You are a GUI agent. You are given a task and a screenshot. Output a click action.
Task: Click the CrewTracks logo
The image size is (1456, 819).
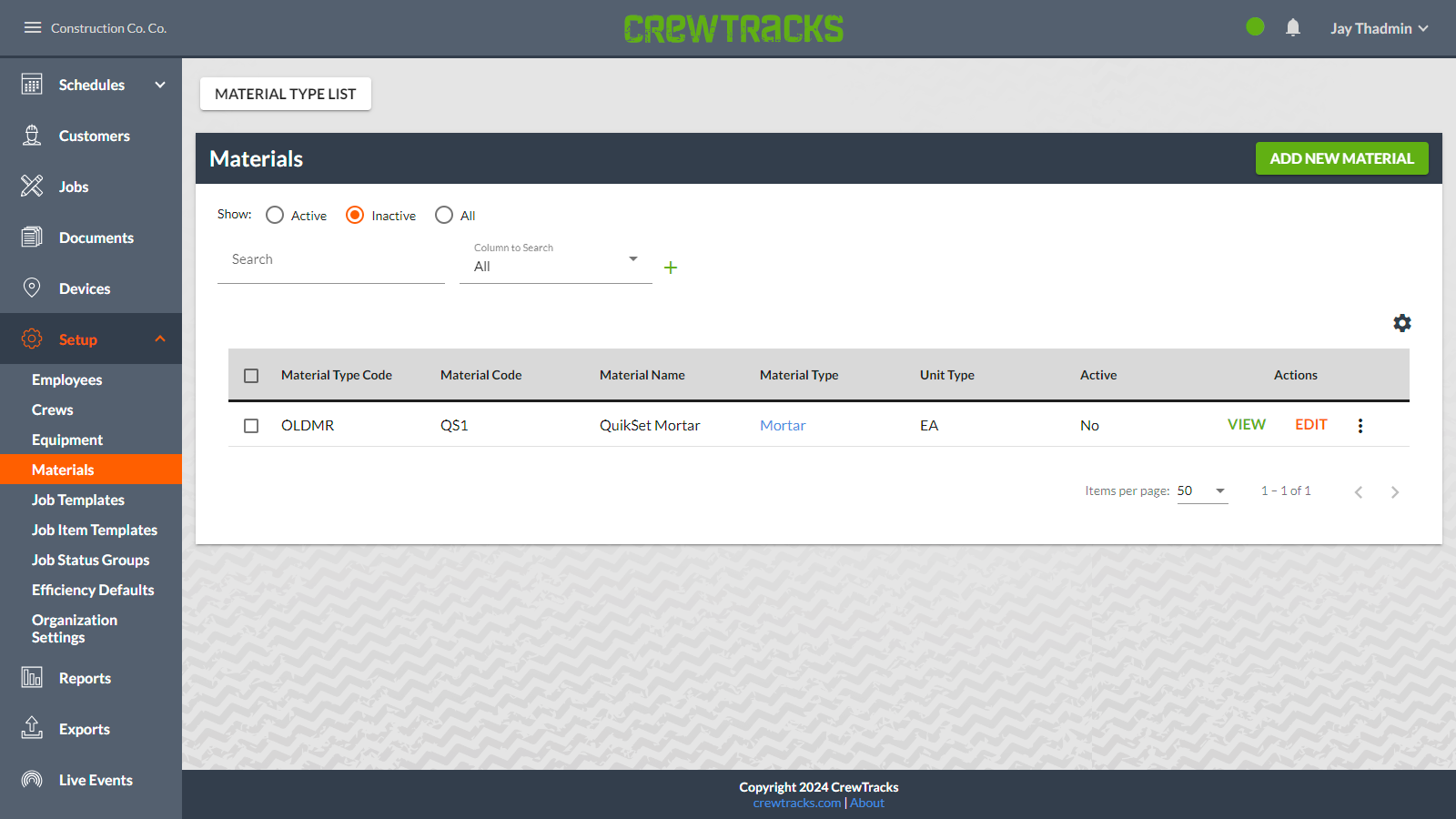click(x=733, y=28)
